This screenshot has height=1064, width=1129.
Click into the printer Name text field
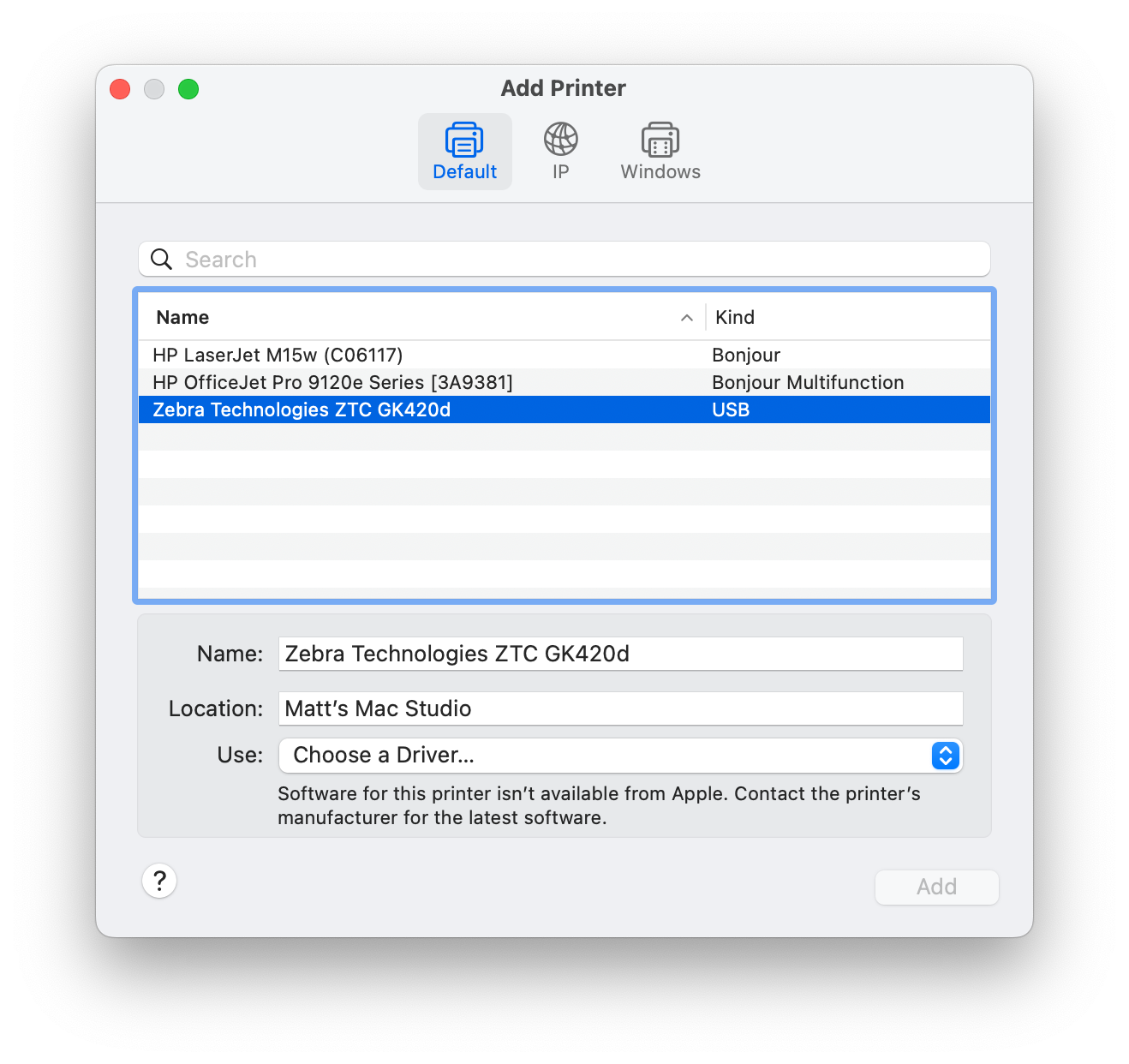coord(620,654)
